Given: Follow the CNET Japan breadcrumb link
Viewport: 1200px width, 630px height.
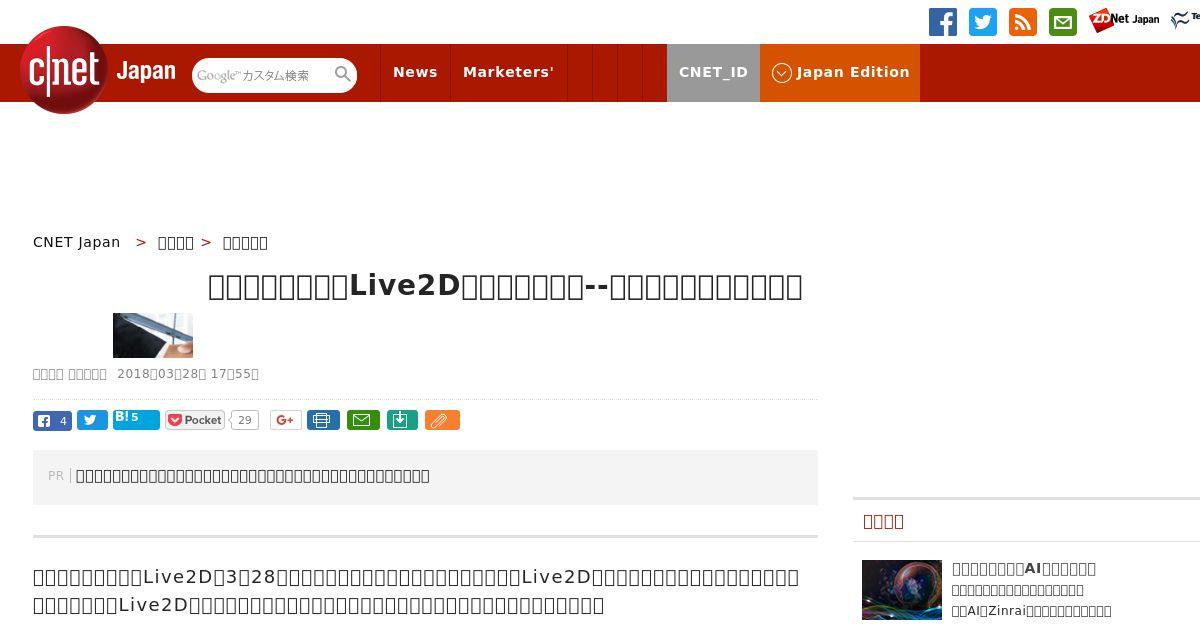Looking at the screenshot, I should pos(77,242).
